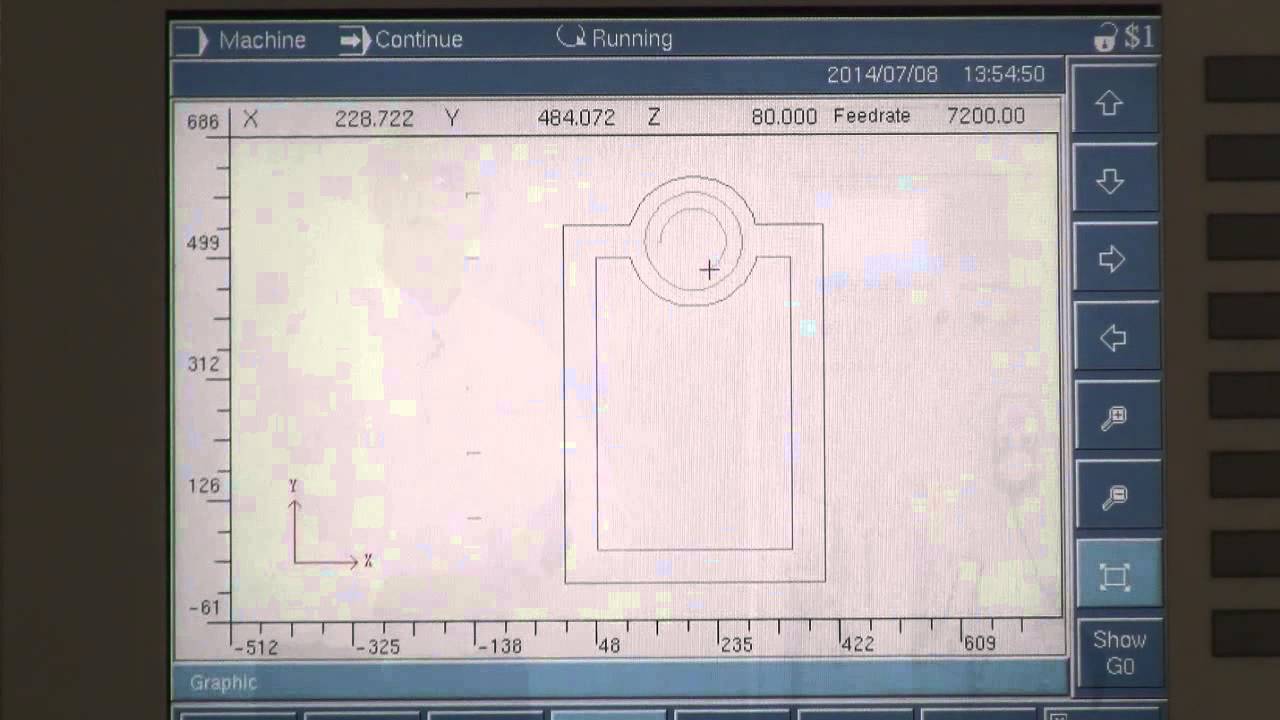Click the 48 label on the horizontal axis
1280x720 pixels.
click(610, 645)
